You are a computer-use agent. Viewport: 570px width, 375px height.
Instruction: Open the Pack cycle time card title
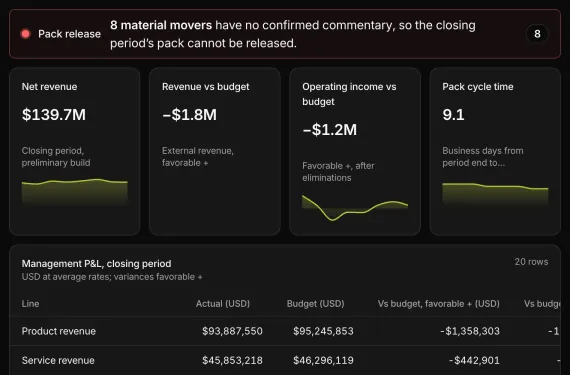[x=478, y=86]
